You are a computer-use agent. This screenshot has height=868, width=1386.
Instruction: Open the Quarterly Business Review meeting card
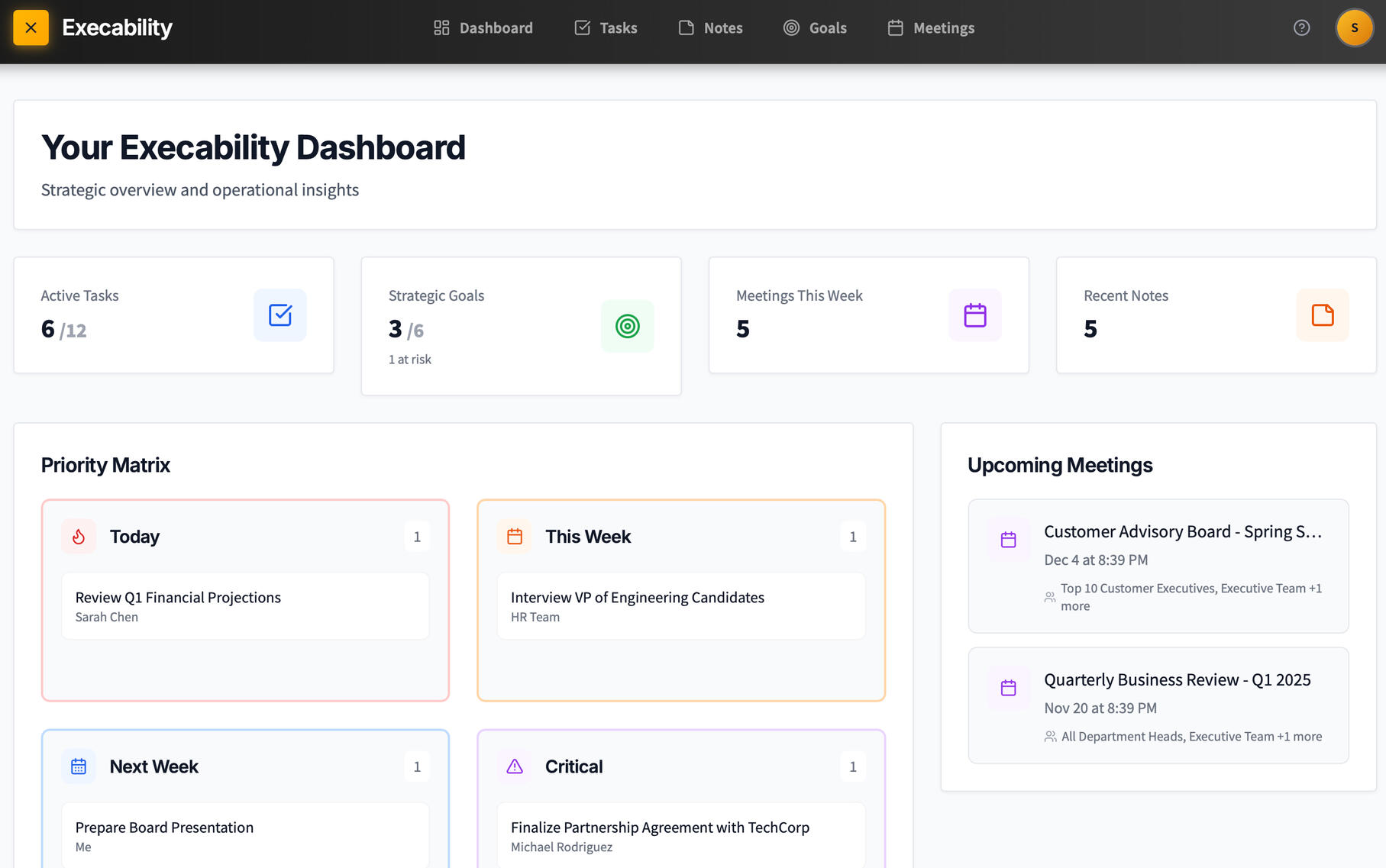(1158, 705)
